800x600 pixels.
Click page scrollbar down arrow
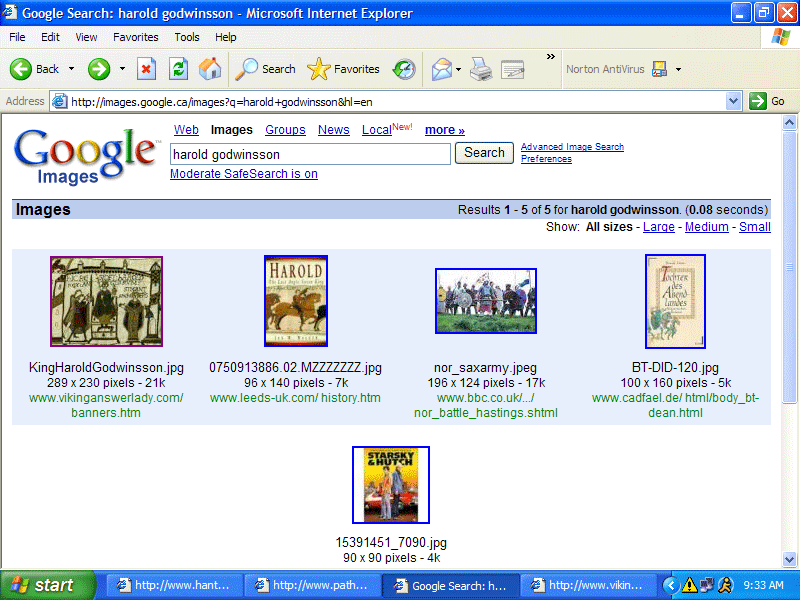pos(789,559)
